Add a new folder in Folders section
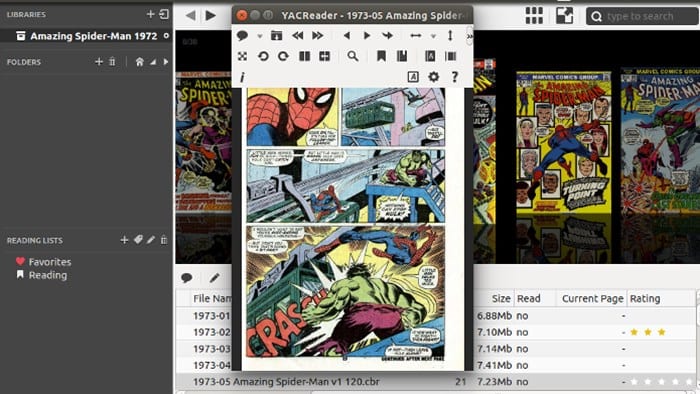The width and height of the screenshot is (700, 394). click(x=99, y=62)
